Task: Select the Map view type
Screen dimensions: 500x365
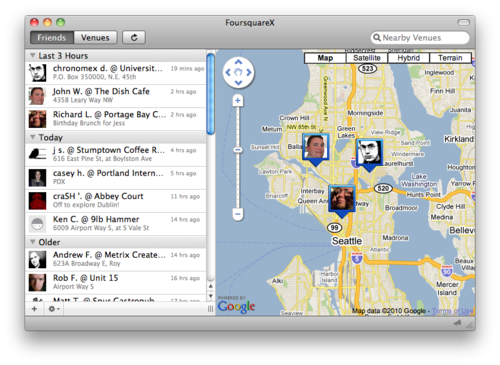Action: pyautogui.click(x=325, y=58)
